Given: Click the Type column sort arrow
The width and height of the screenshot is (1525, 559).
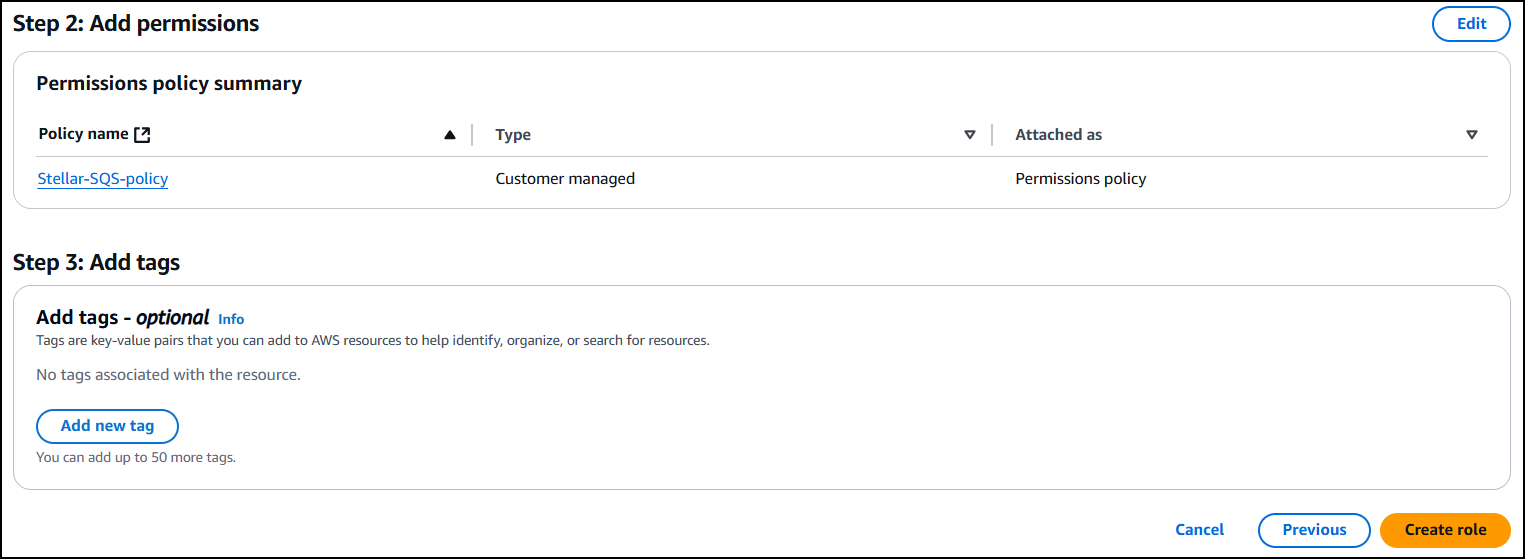Looking at the screenshot, I should click(x=969, y=135).
